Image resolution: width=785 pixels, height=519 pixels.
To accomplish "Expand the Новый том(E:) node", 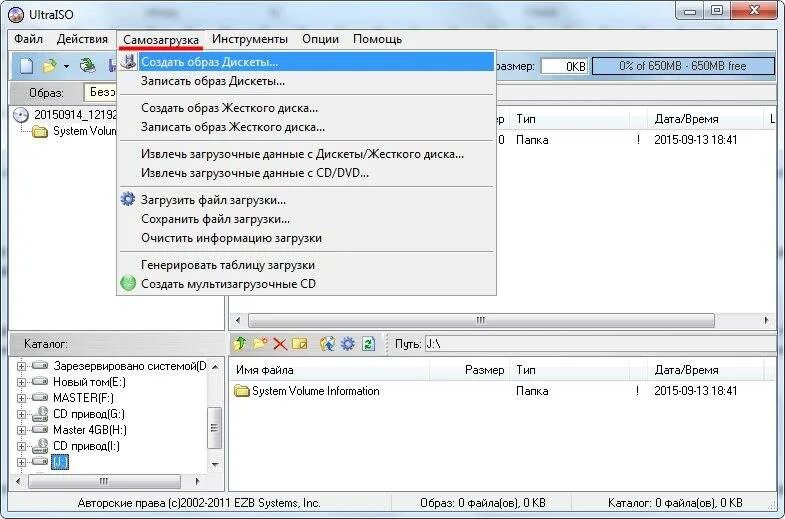I will tap(21, 382).
